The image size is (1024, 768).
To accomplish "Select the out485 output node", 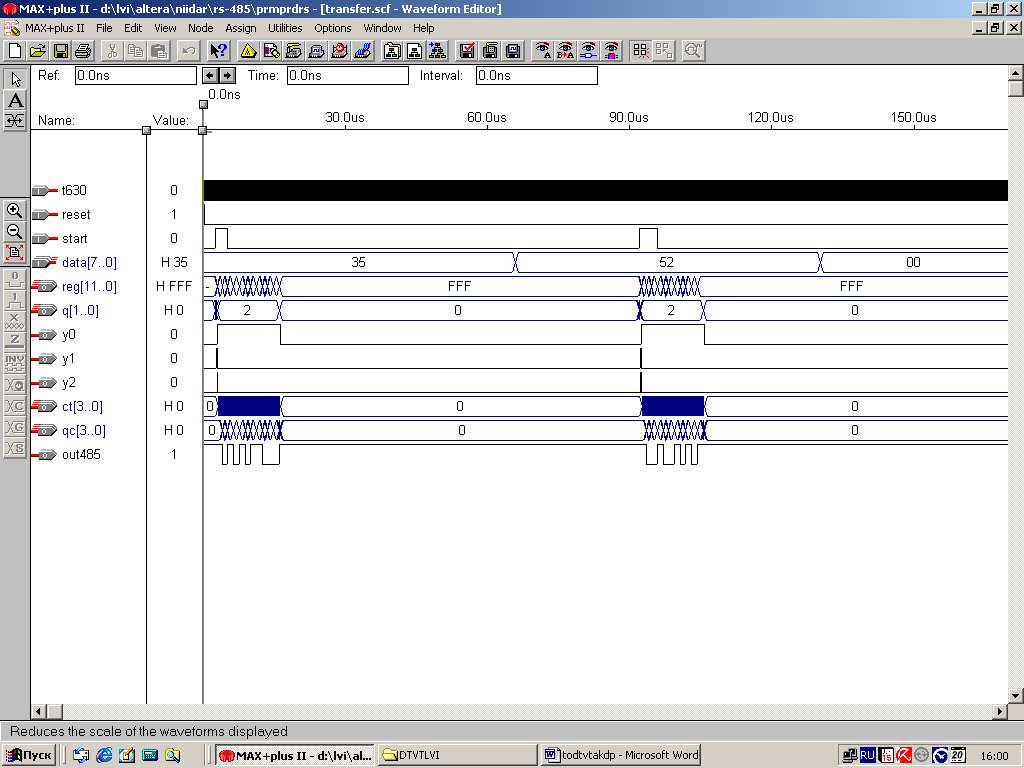I will point(81,455).
